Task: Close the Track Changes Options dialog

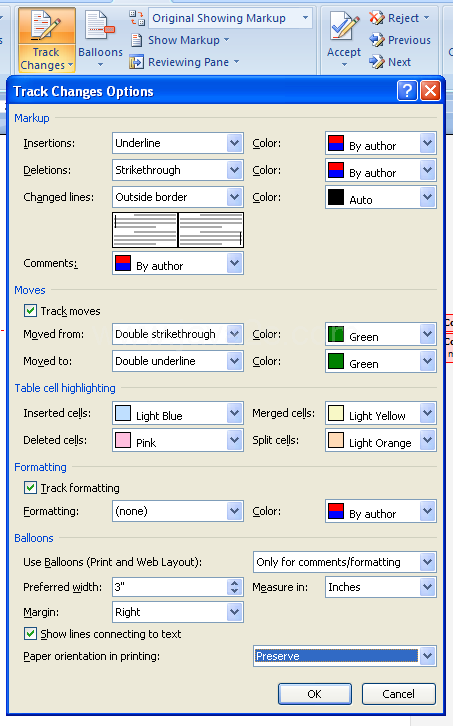Action: point(430,91)
